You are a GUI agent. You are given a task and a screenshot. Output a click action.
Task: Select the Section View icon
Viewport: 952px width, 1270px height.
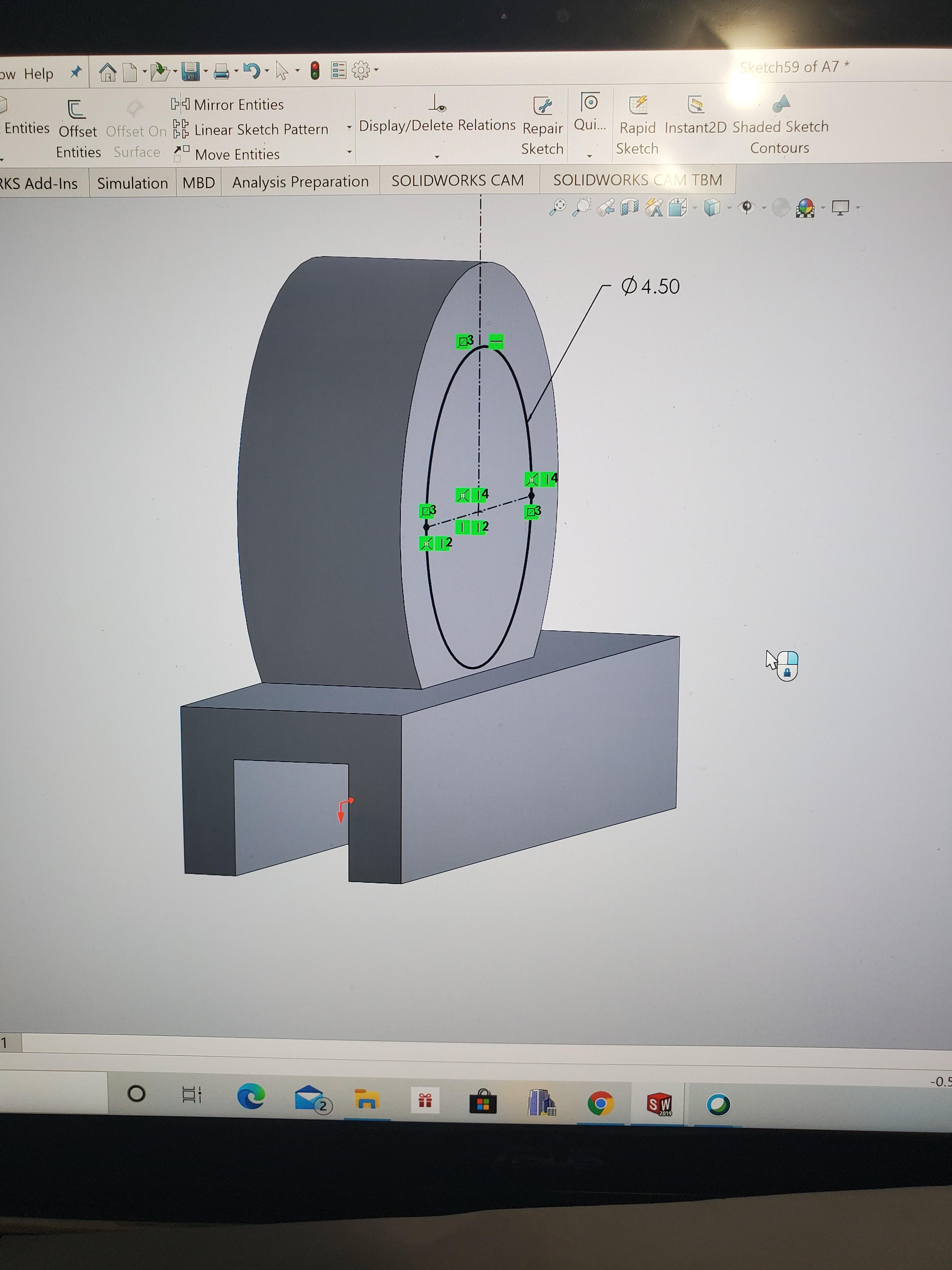(x=630, y=207)
